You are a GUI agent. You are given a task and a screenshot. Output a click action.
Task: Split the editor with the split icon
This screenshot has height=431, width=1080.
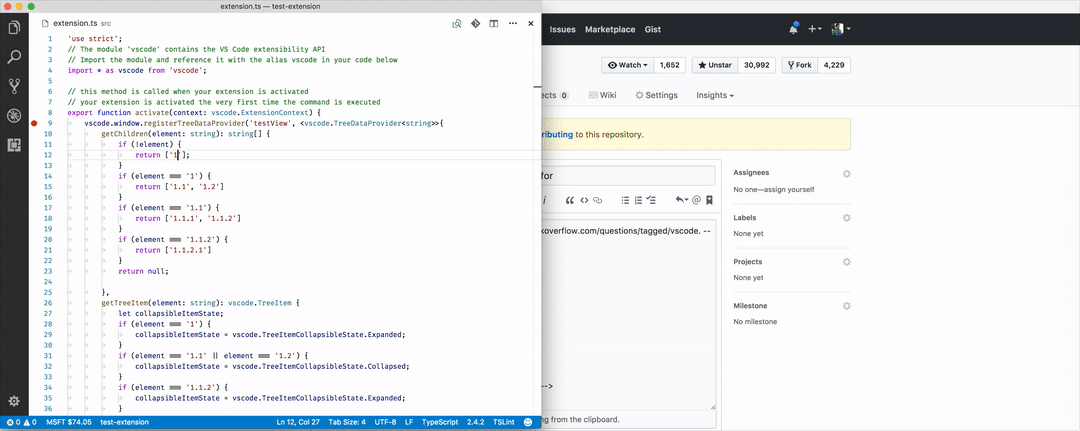click(x=494, y=23)
